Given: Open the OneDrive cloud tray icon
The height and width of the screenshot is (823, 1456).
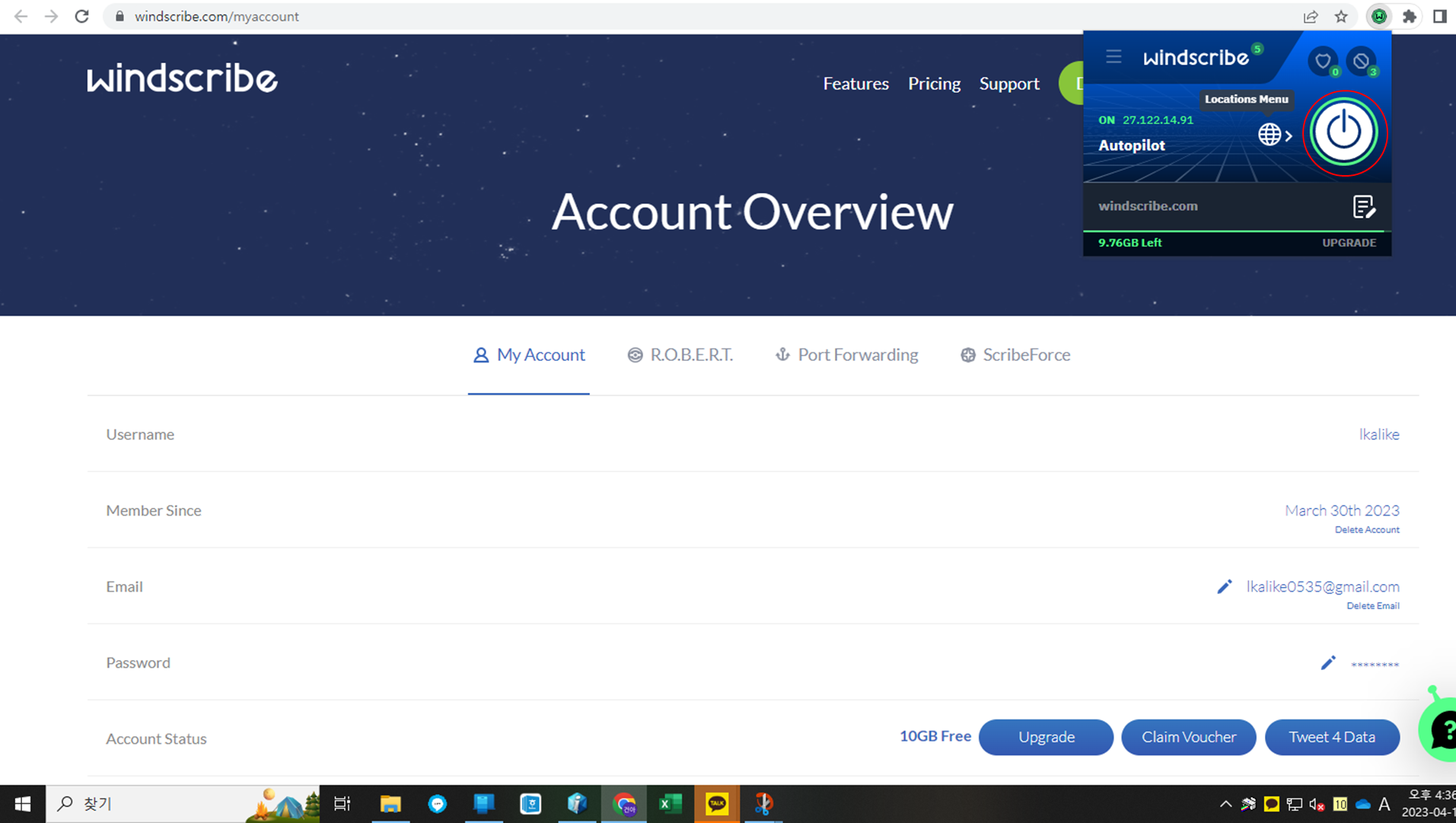Looking at the screenshot, I should click(x=1363, y=804).
